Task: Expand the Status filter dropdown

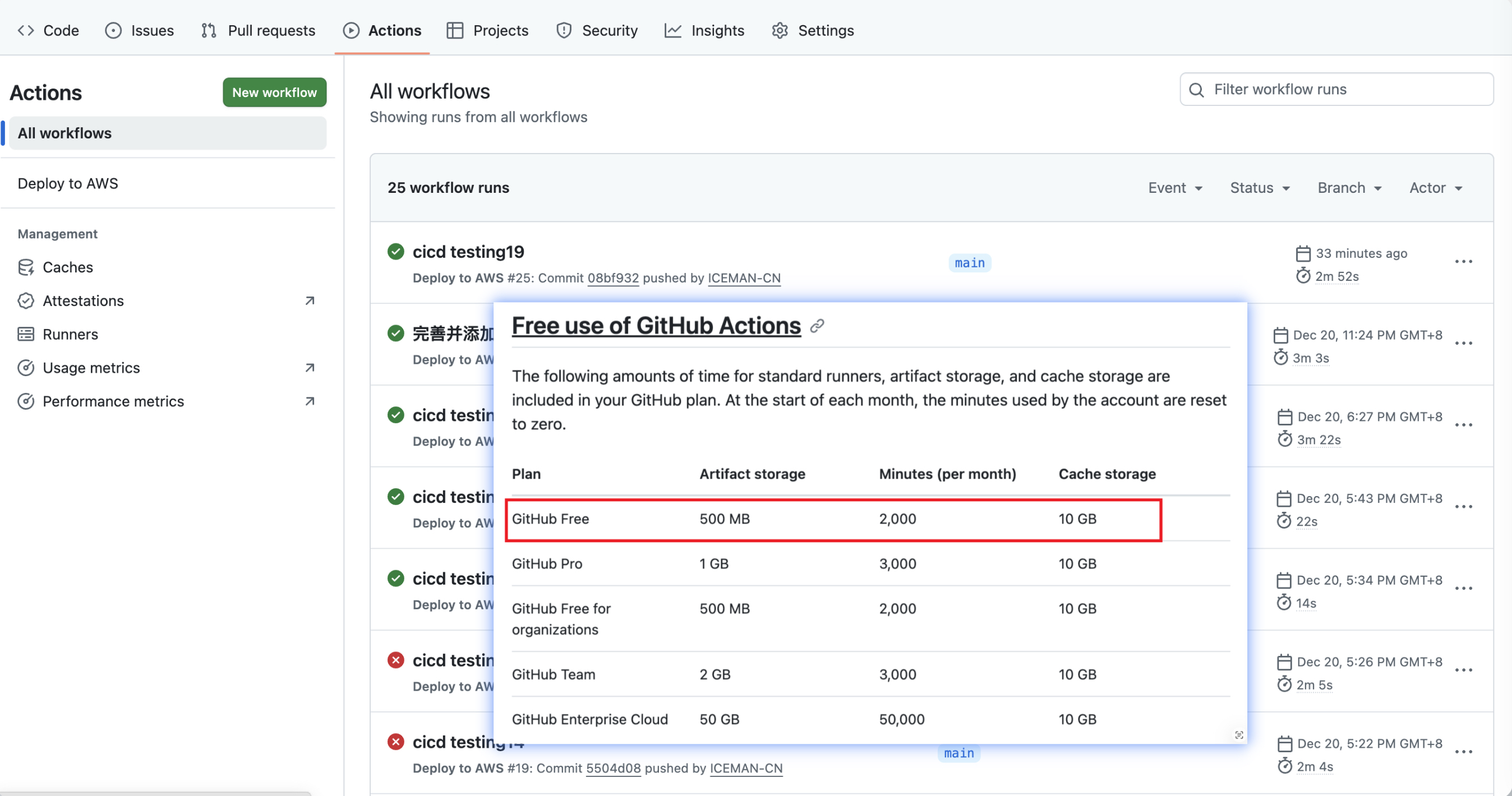Action: (x=1260, y=188)
